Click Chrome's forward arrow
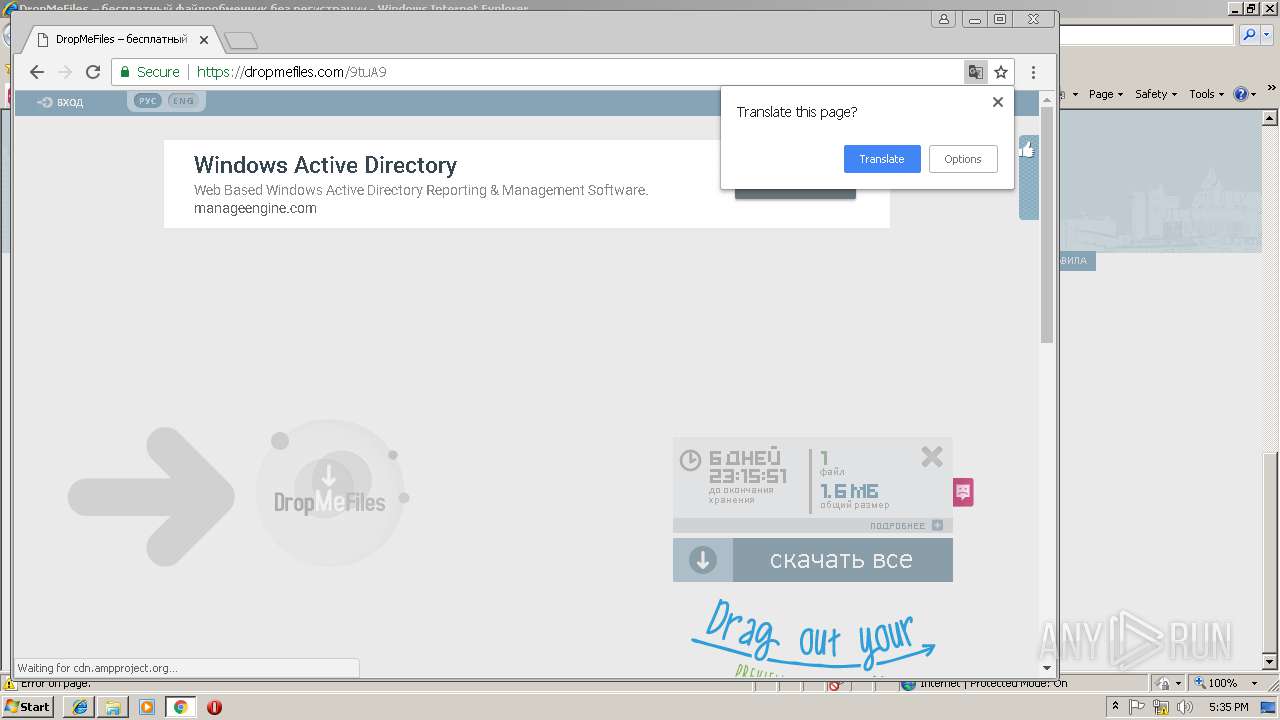Image resolution: width=1280 pixels, height=720 pixels. 65,72
